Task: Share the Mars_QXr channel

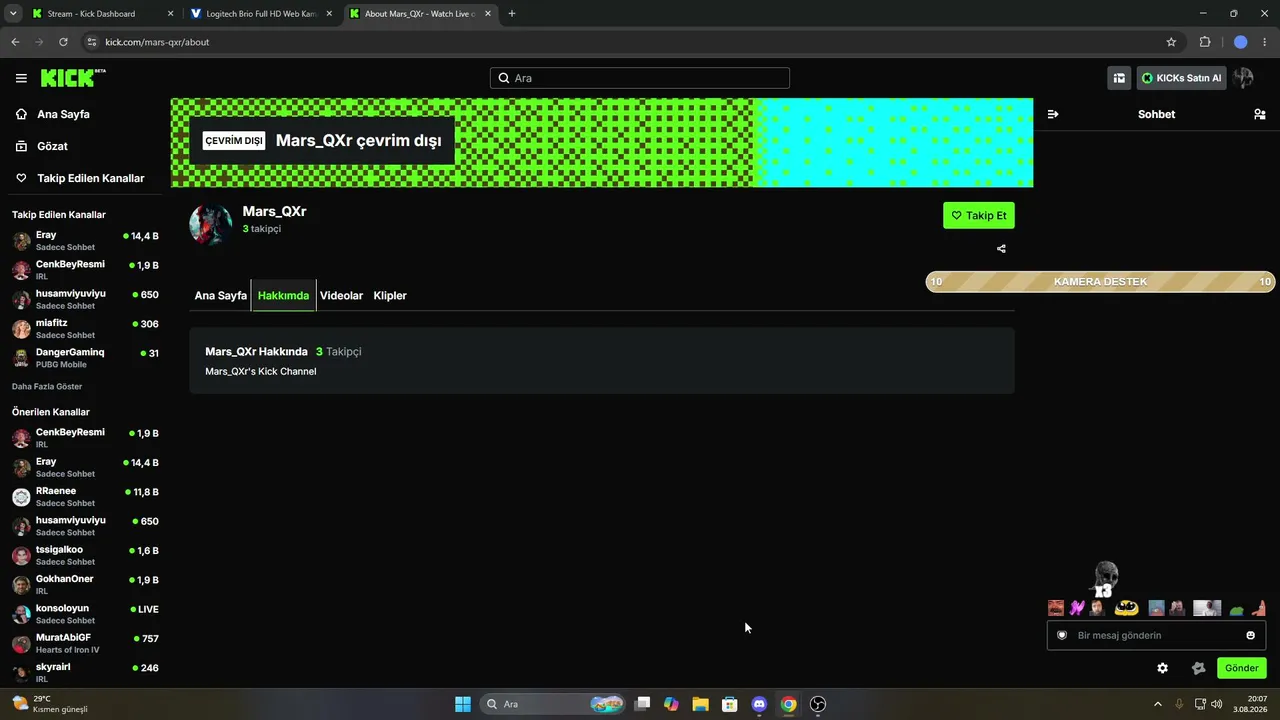Action: (x=1001, y=249)
